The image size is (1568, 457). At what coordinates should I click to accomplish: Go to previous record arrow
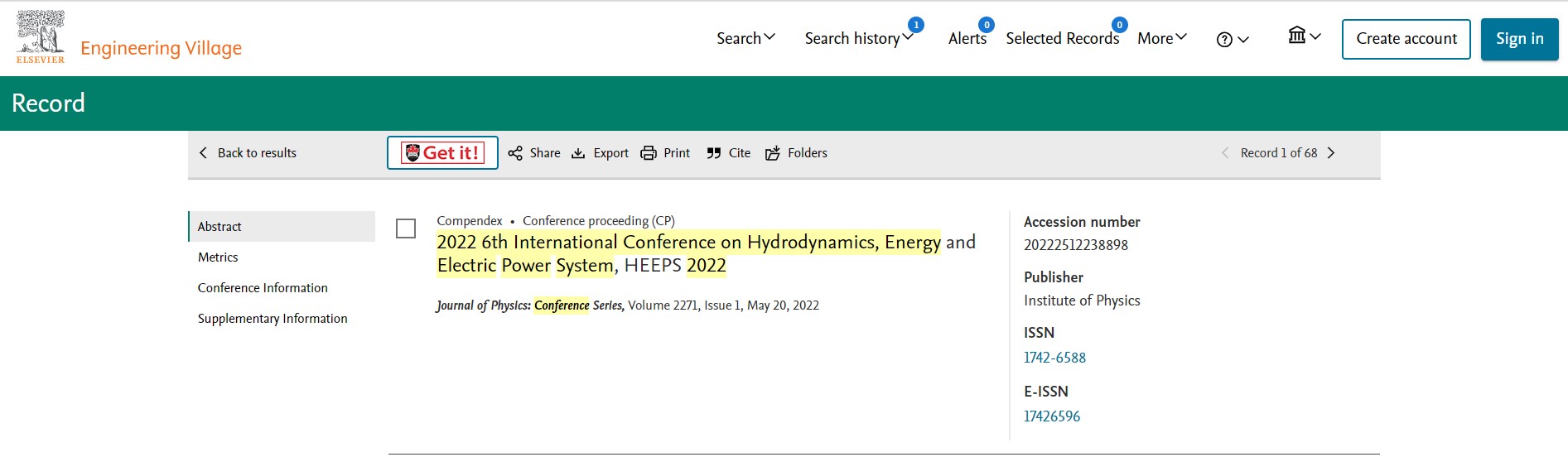[1225, 153]
